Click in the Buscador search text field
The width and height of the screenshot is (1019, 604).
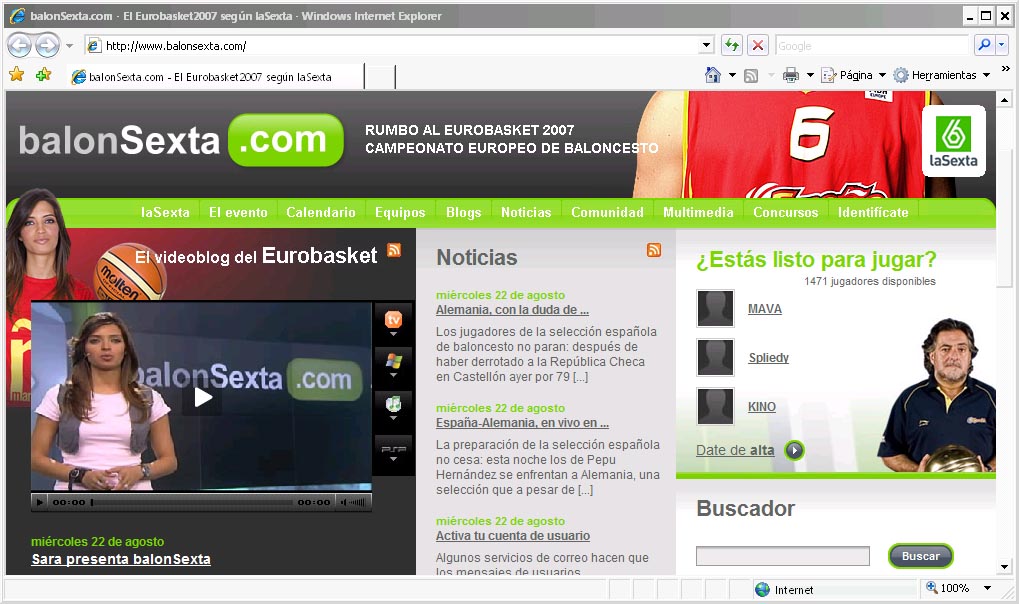tap(782, 556)
